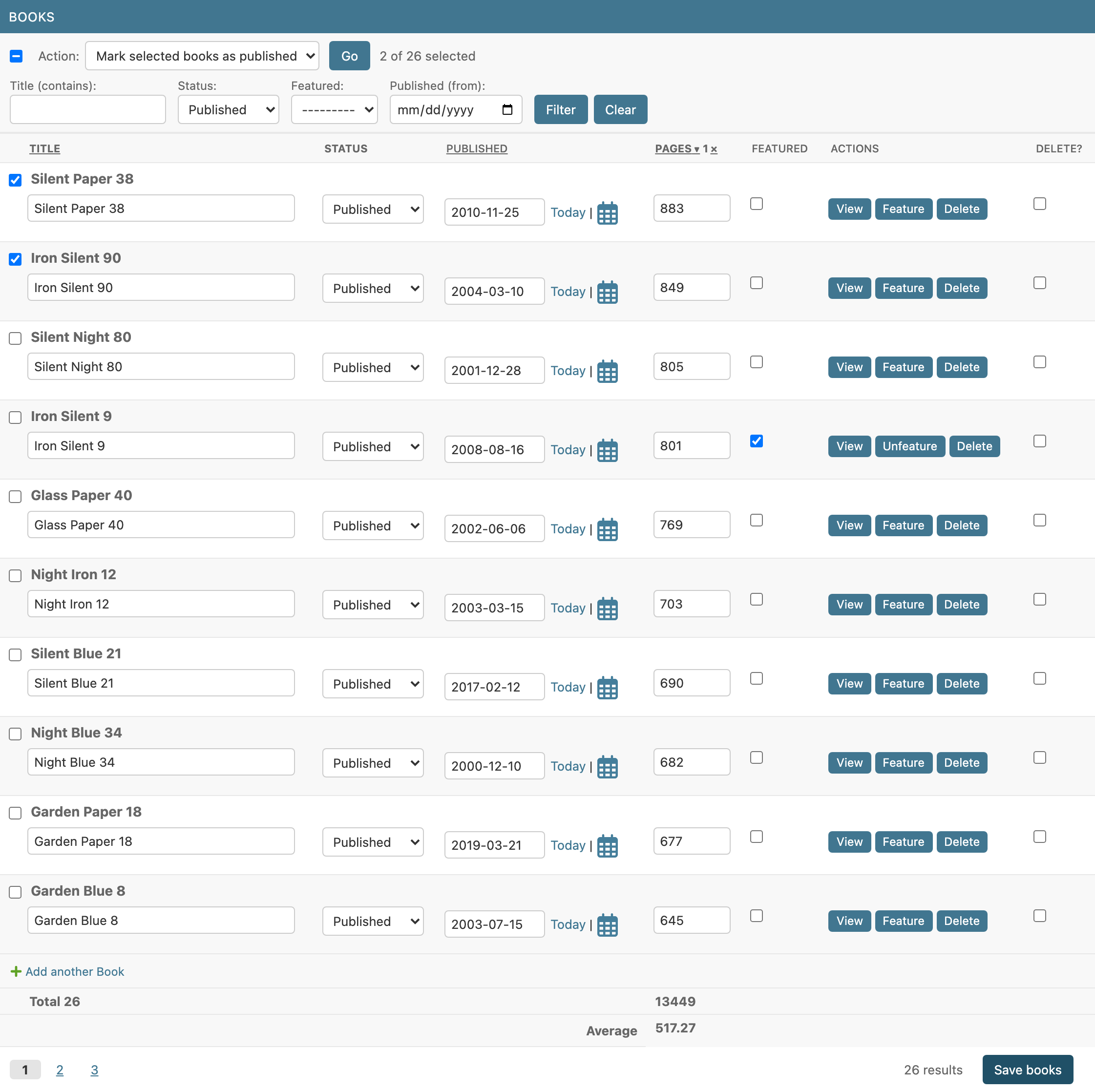Image resolution: width=1095 pixels, height=1092 pixels.
Task: Click View for Night Blue 34
Action: click(x=849, y=763)
